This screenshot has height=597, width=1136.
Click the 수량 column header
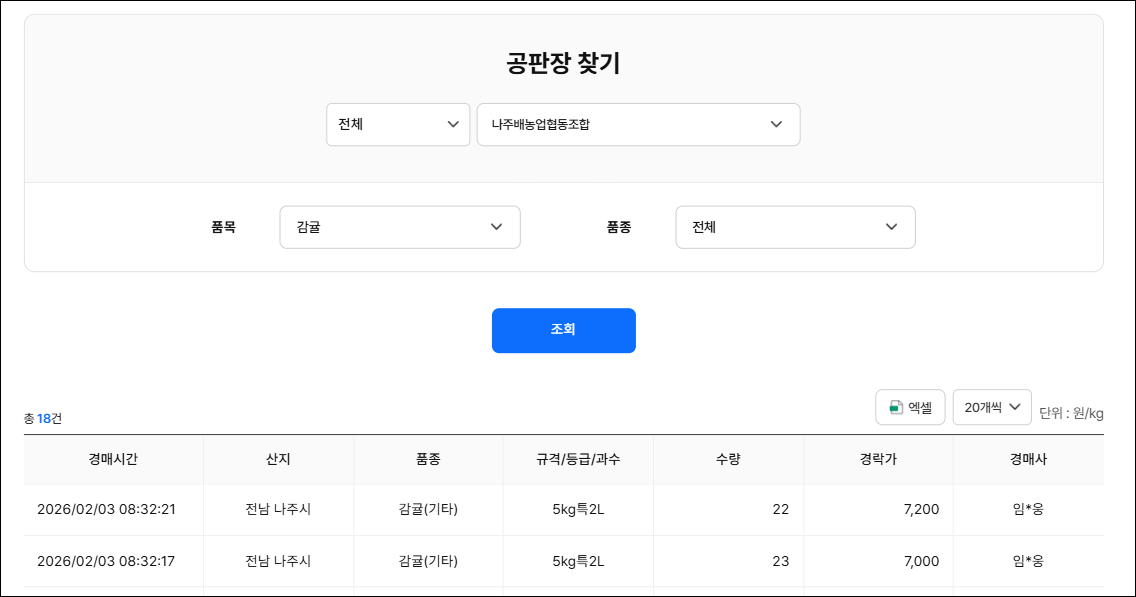728,459
